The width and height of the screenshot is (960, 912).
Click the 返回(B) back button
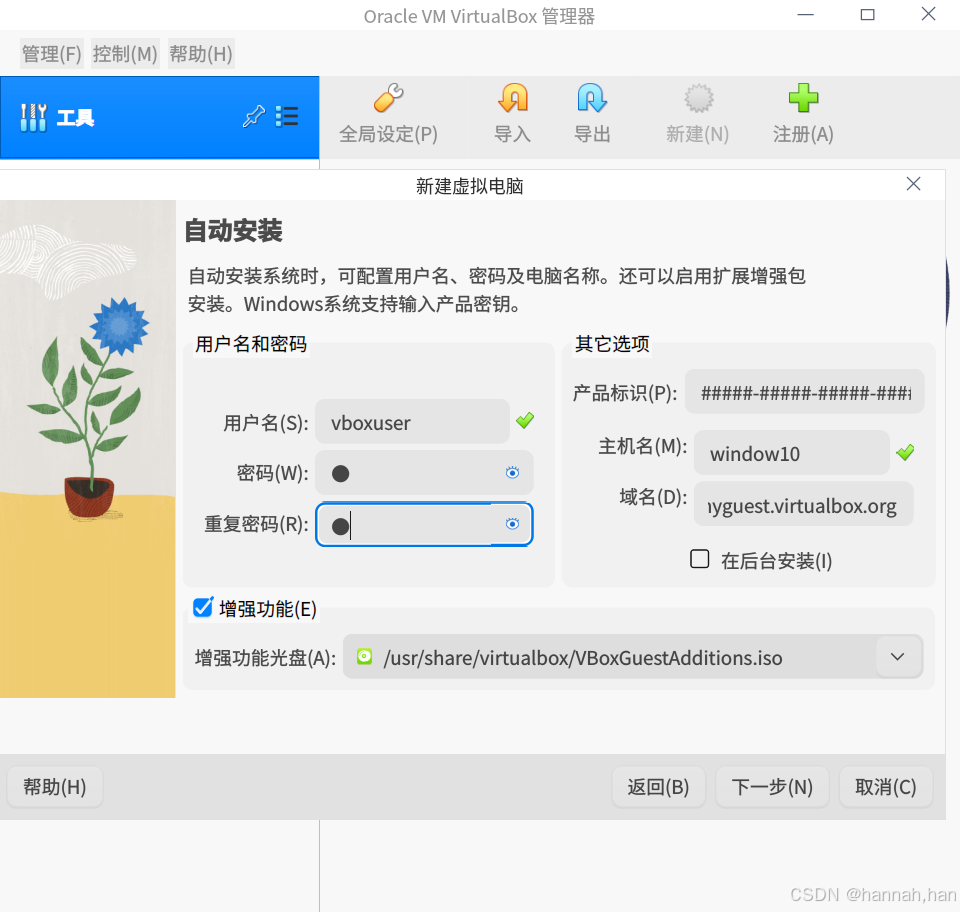pos(658,787)
